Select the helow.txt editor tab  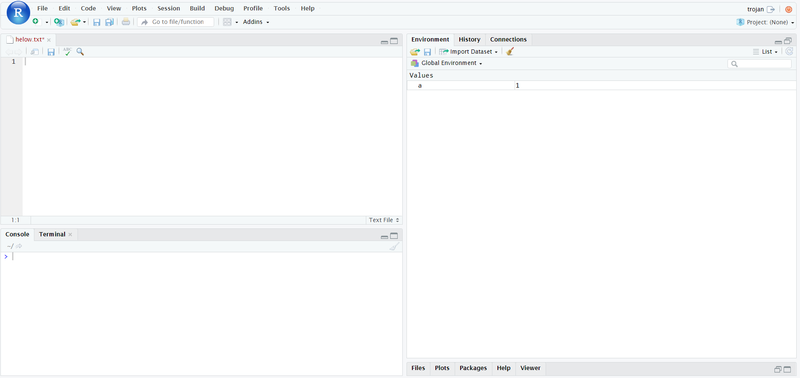pos(29,40)
